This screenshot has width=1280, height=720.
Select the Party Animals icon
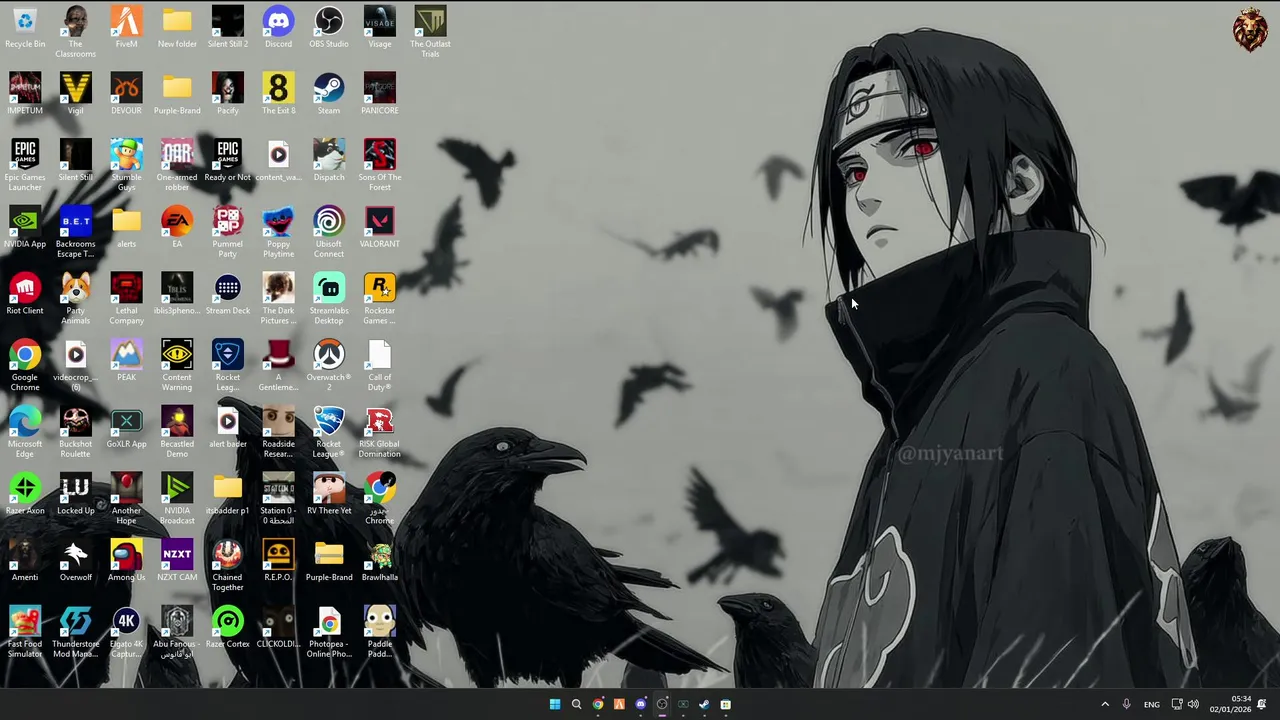pyautogui.click(x=76, y=298)
